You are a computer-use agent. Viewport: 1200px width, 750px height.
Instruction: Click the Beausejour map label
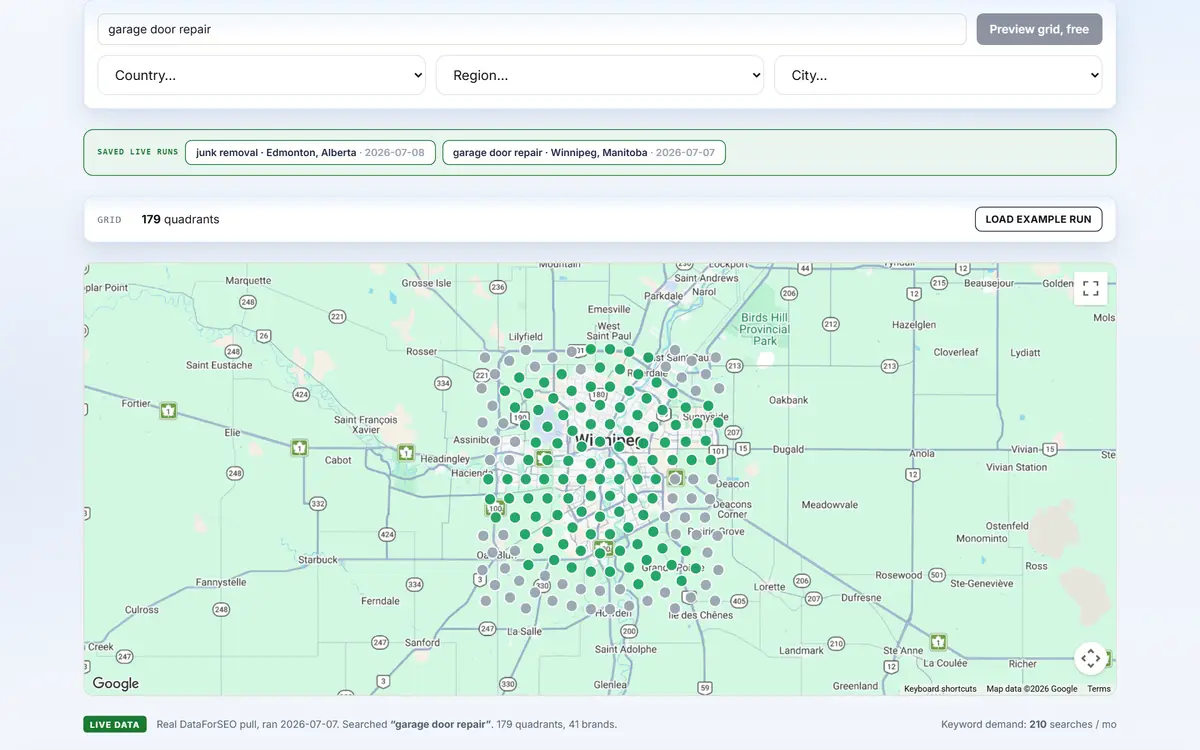tap(989, 283)
